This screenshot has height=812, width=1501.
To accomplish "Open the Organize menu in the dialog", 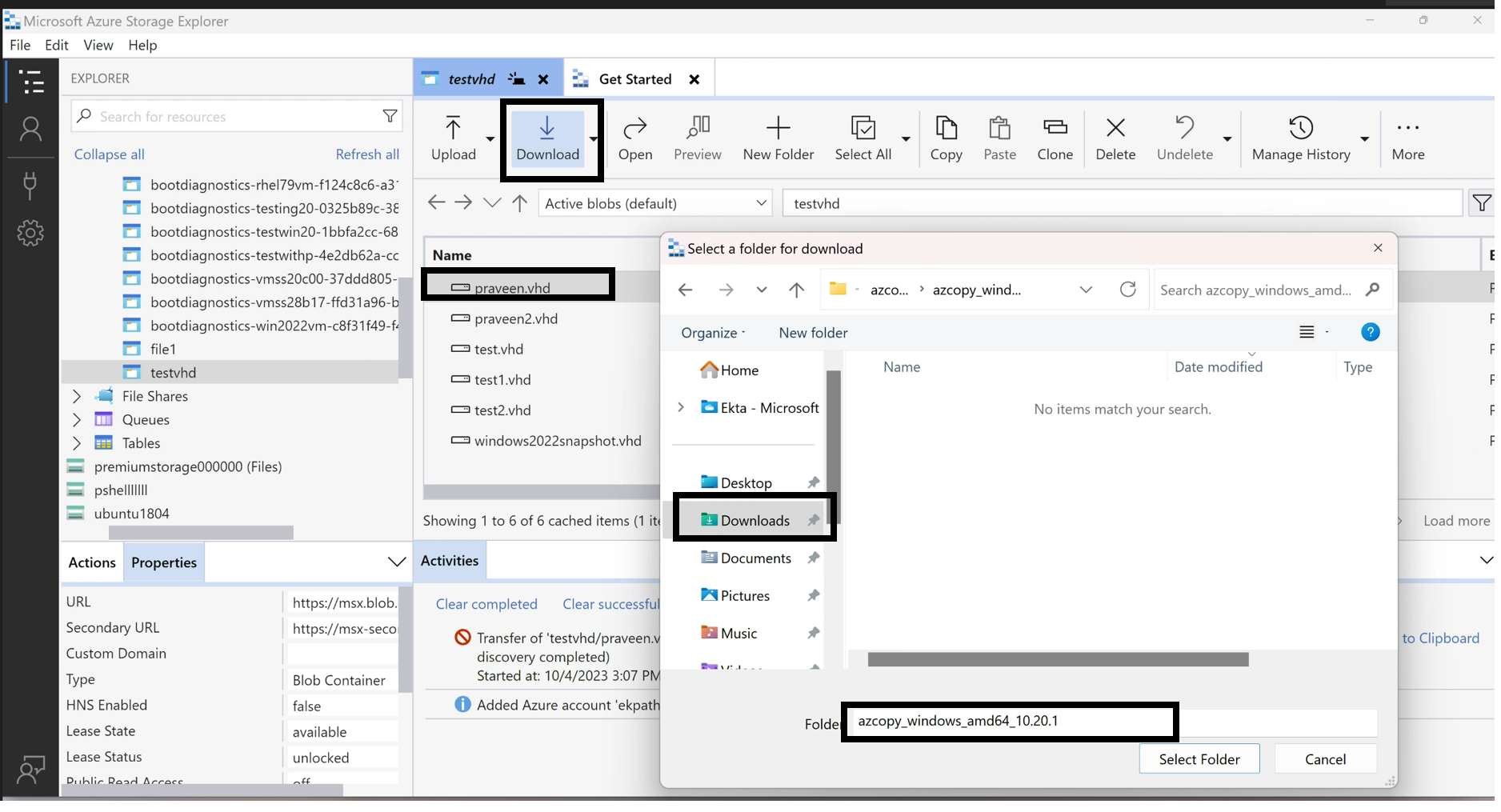I will (x=713, y=333).
